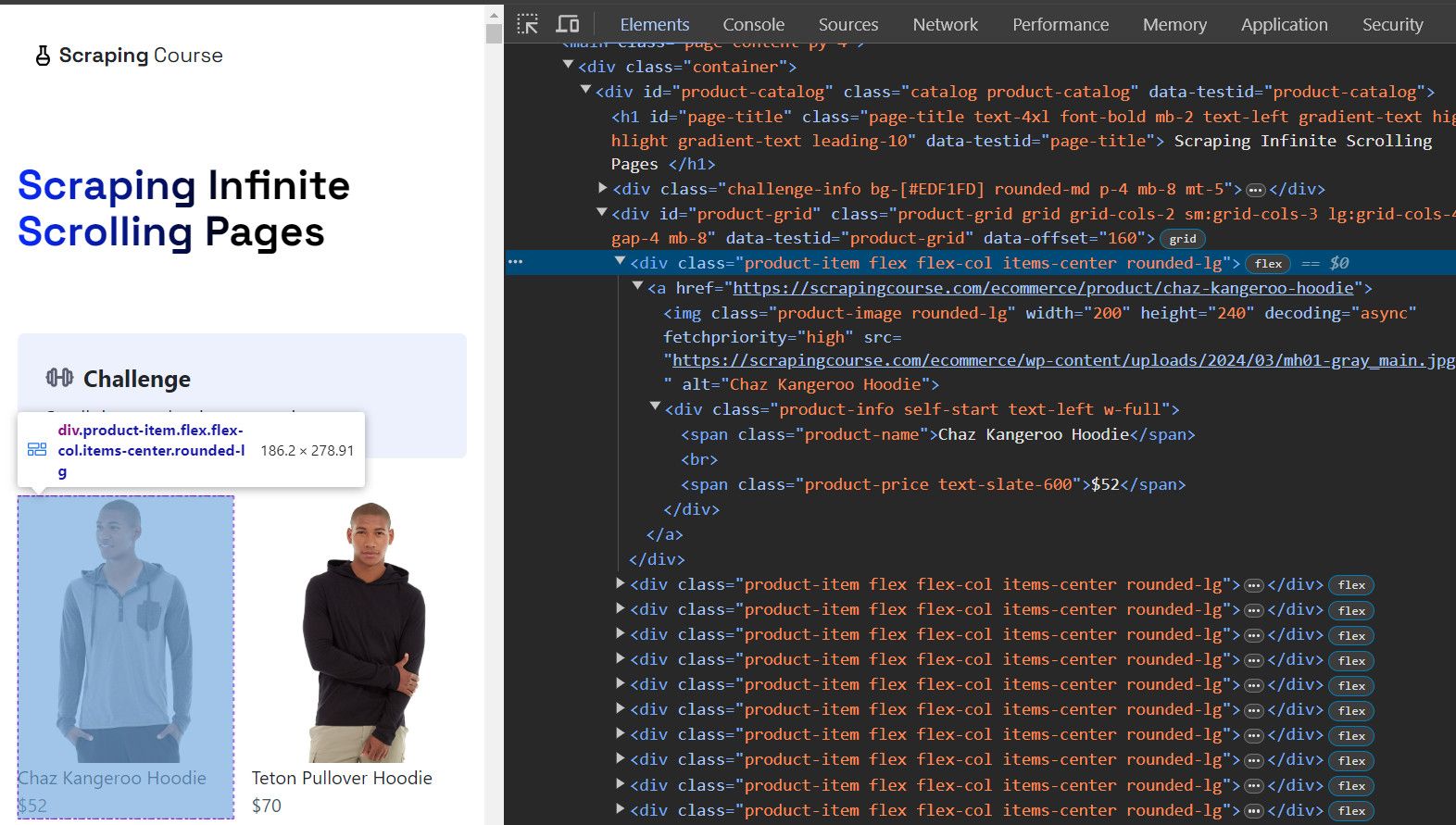Click ellipsis badge in challenge-info div row

click(x=1256, y=190)
